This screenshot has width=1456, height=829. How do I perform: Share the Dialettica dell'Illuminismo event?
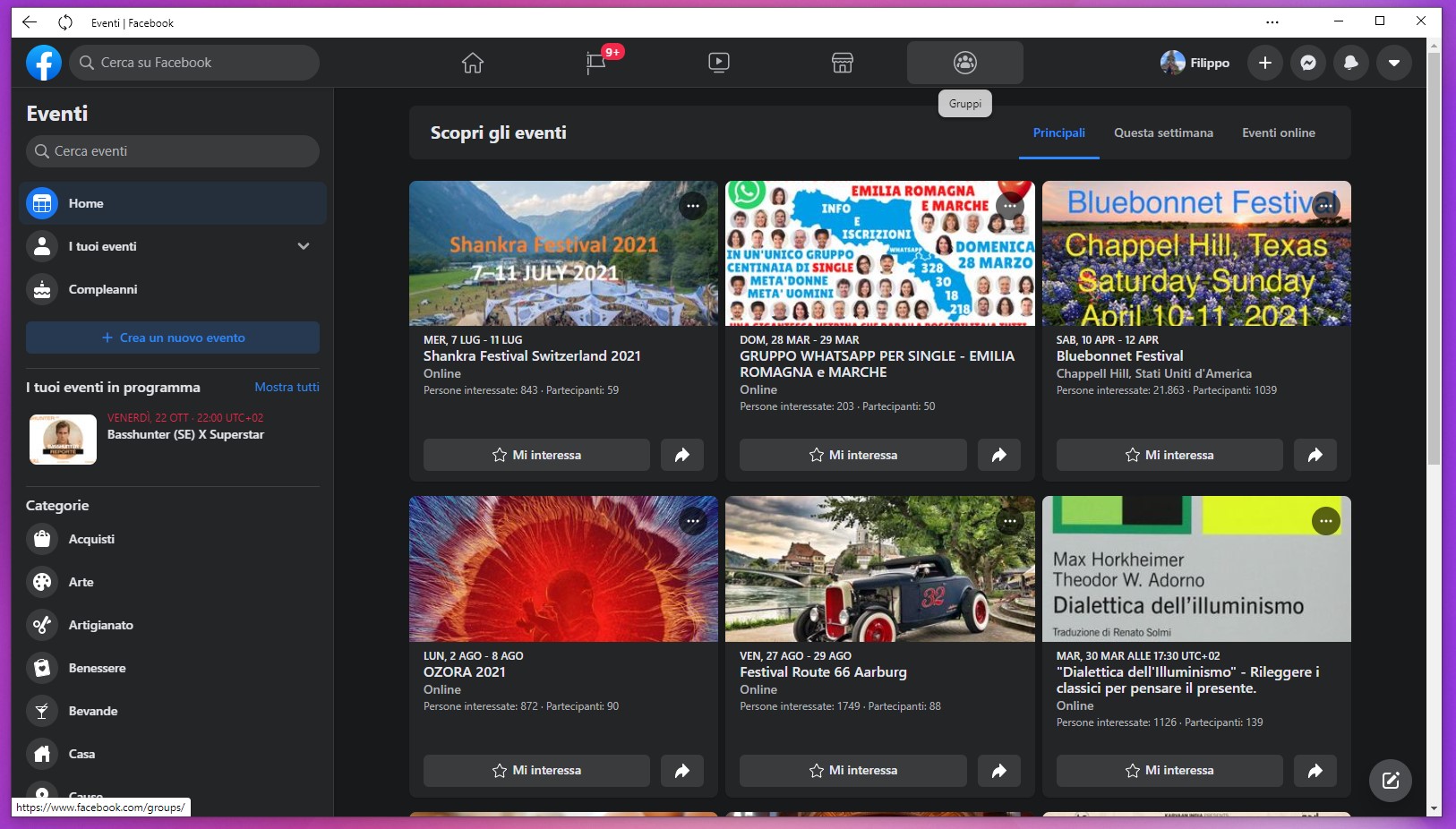[1315, 771]
